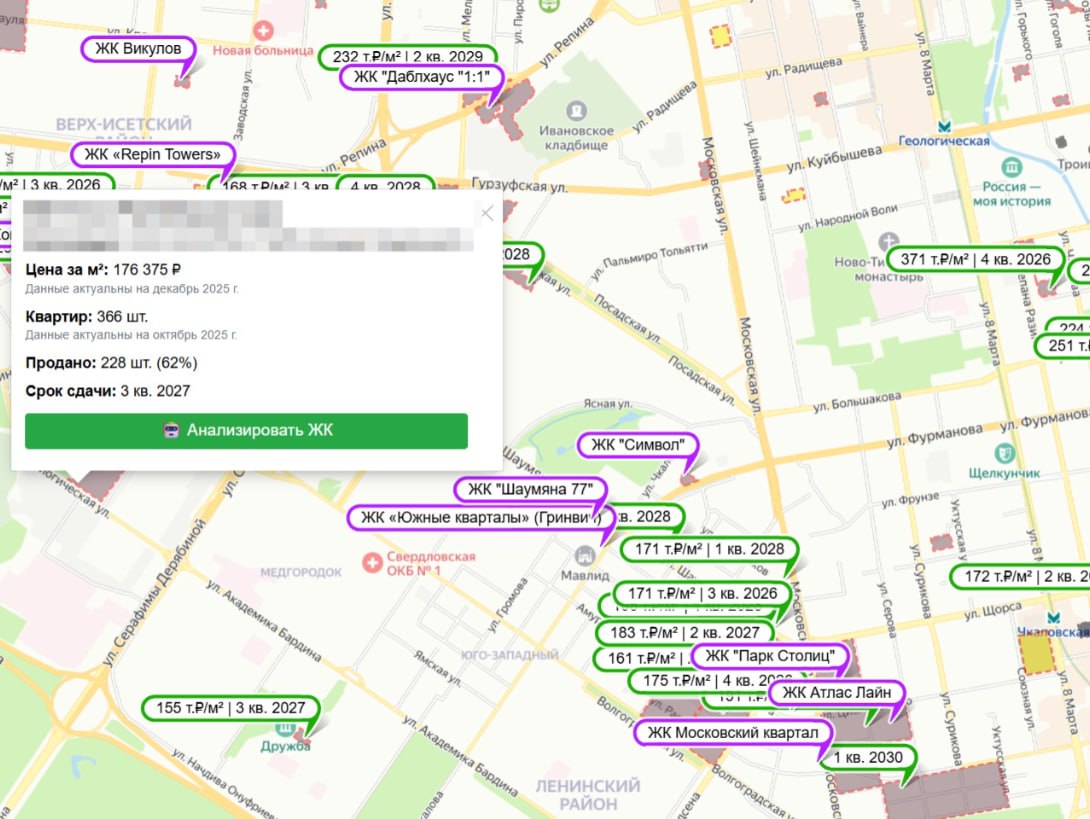Open the ЖК "Даблхаус 1:1" marker
Image resolution: width=1090 pixels, height=819 pixels.
click(x=420, y=78)
